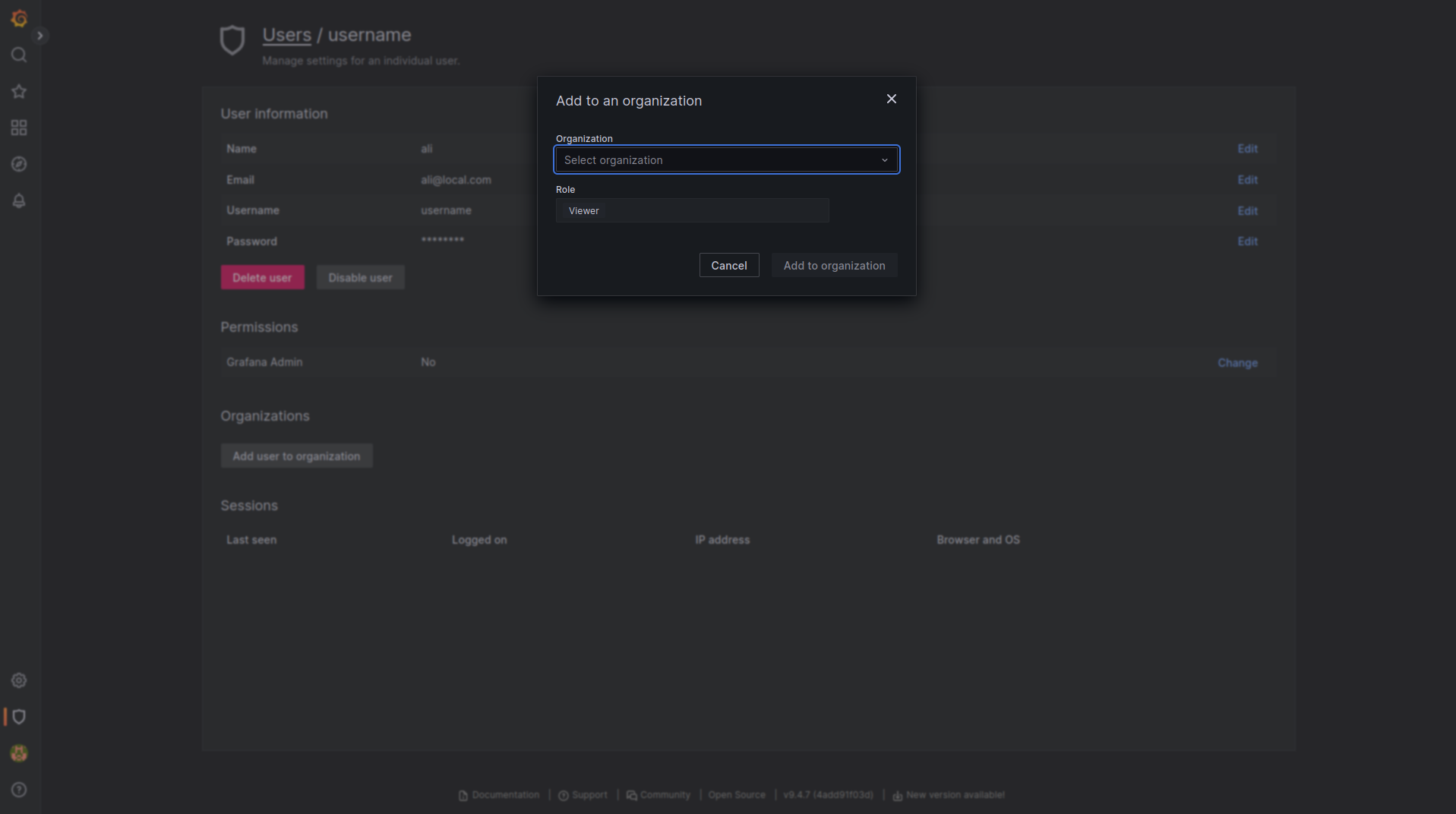Open the user profile avatar
The height and width of the screenshot is (814, 1456).
tap(19, 753)
